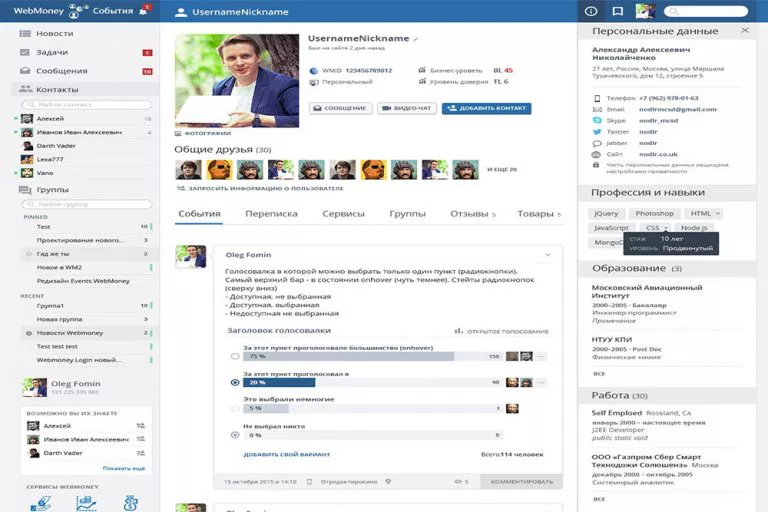Click the 20 % poll result bar

point(372,382)
